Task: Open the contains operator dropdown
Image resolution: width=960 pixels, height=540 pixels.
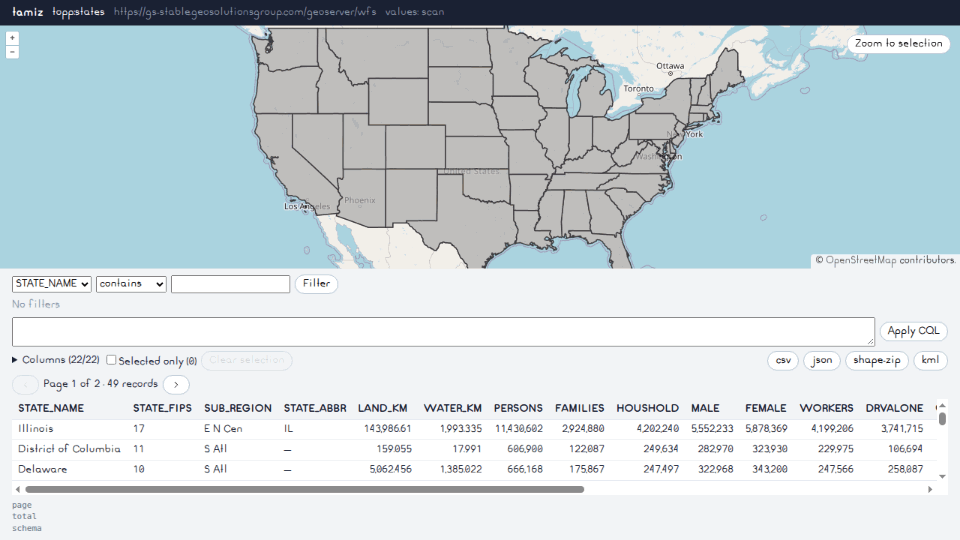Action: click(x=131, y=283)
